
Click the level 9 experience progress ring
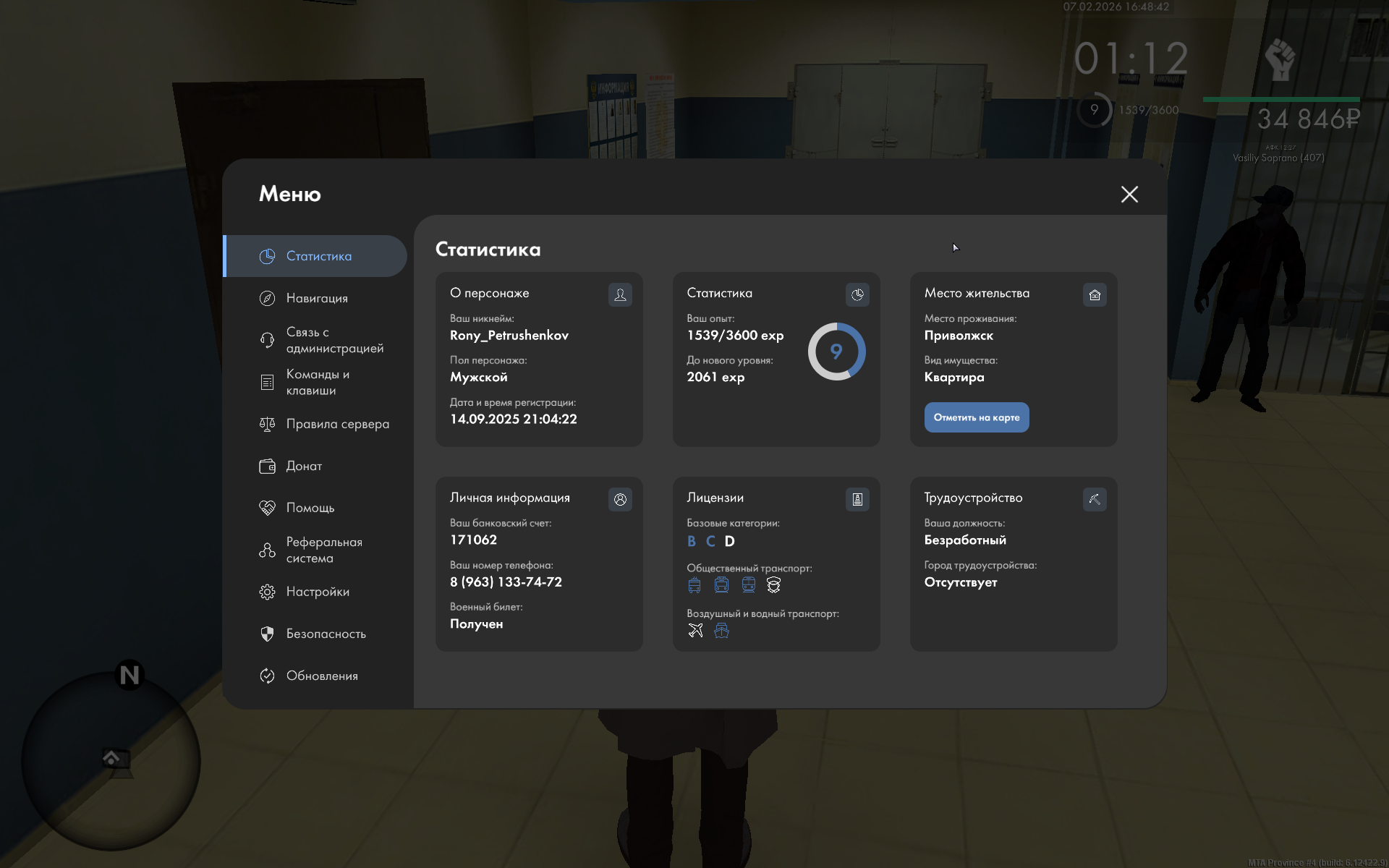pyautogui.click(x=836, y=352)
